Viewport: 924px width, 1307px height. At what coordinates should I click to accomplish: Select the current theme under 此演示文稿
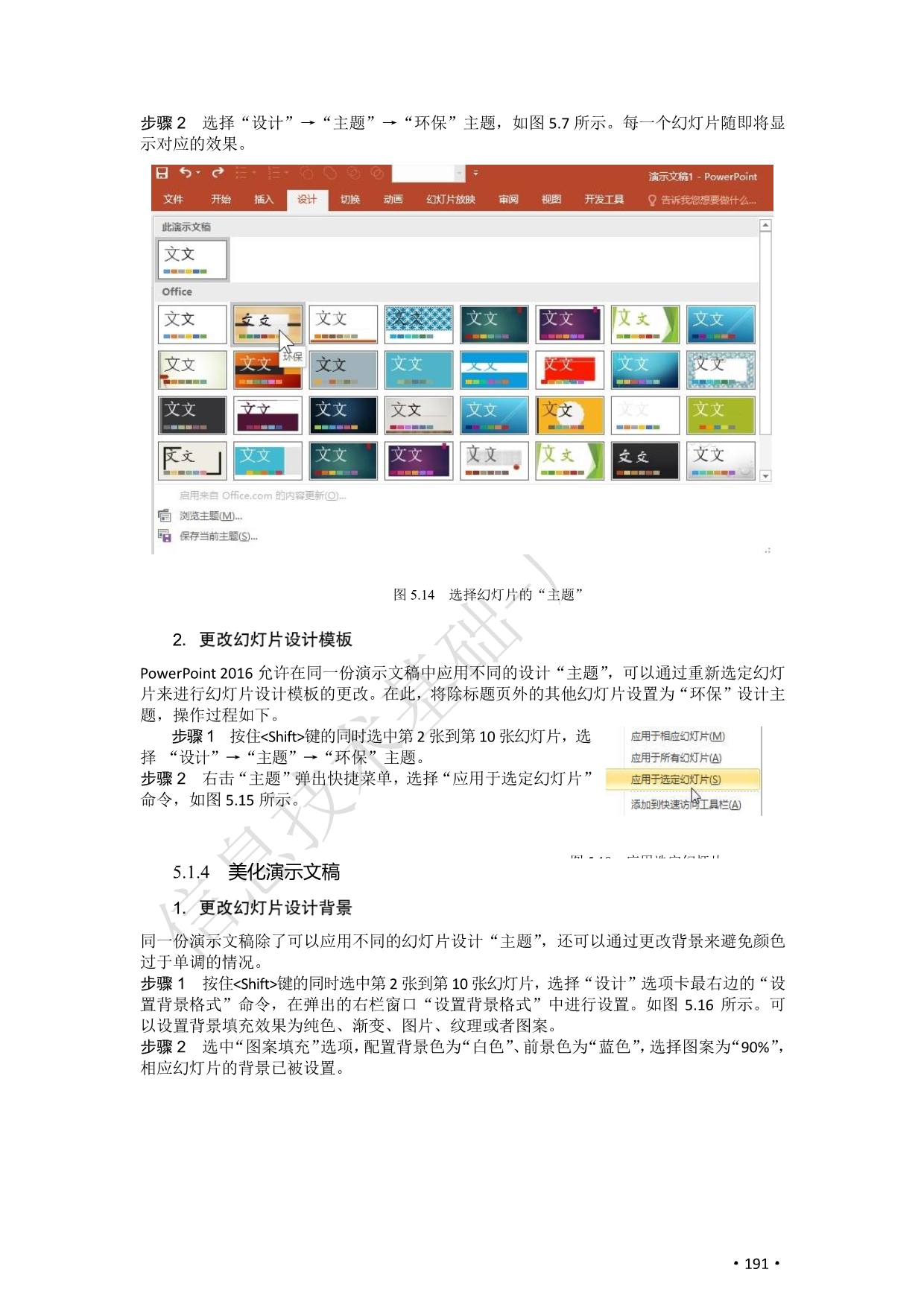[x=192, y=259]
